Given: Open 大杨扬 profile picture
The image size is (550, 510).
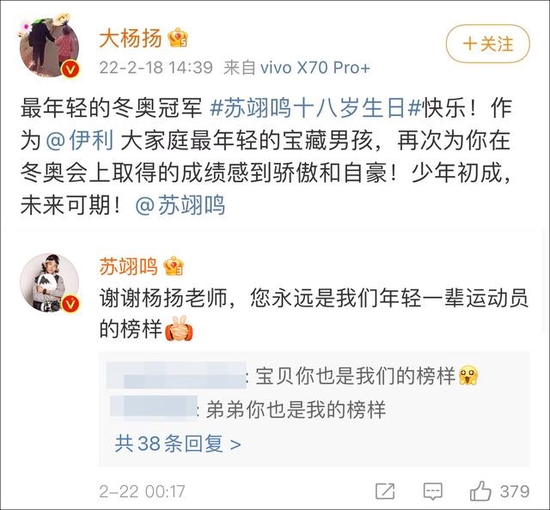Looking at the screenshot, I should (49, 47).
